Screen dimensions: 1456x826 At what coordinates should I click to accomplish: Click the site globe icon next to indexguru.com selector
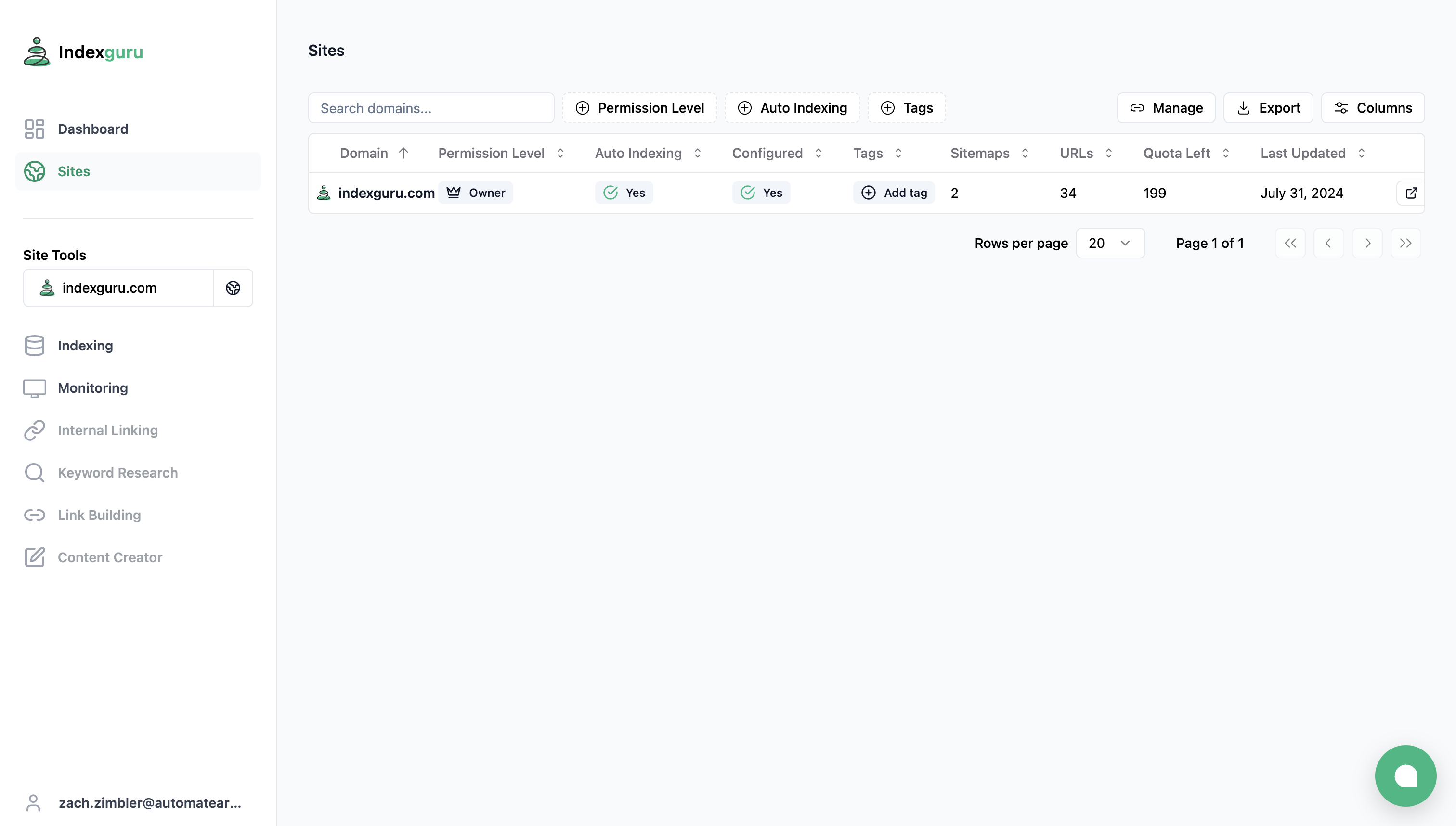tap(233, 288)
